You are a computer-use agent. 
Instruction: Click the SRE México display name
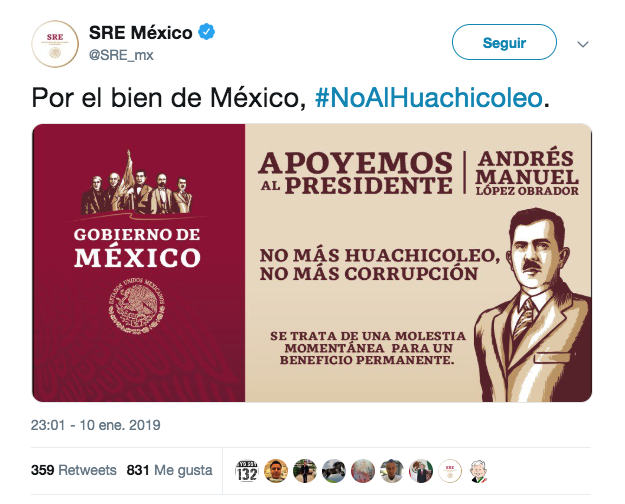pyautogui.click(x=141, y=33)
